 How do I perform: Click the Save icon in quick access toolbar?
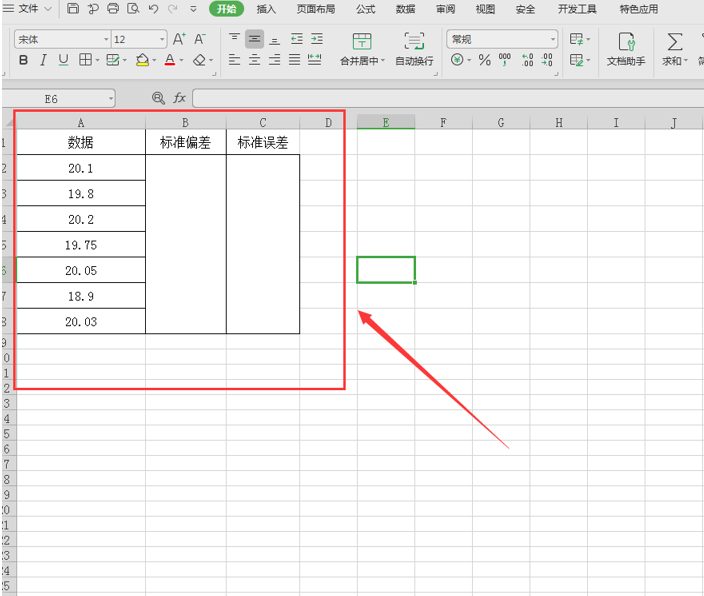pyautogui.click(x=73, y=9)
